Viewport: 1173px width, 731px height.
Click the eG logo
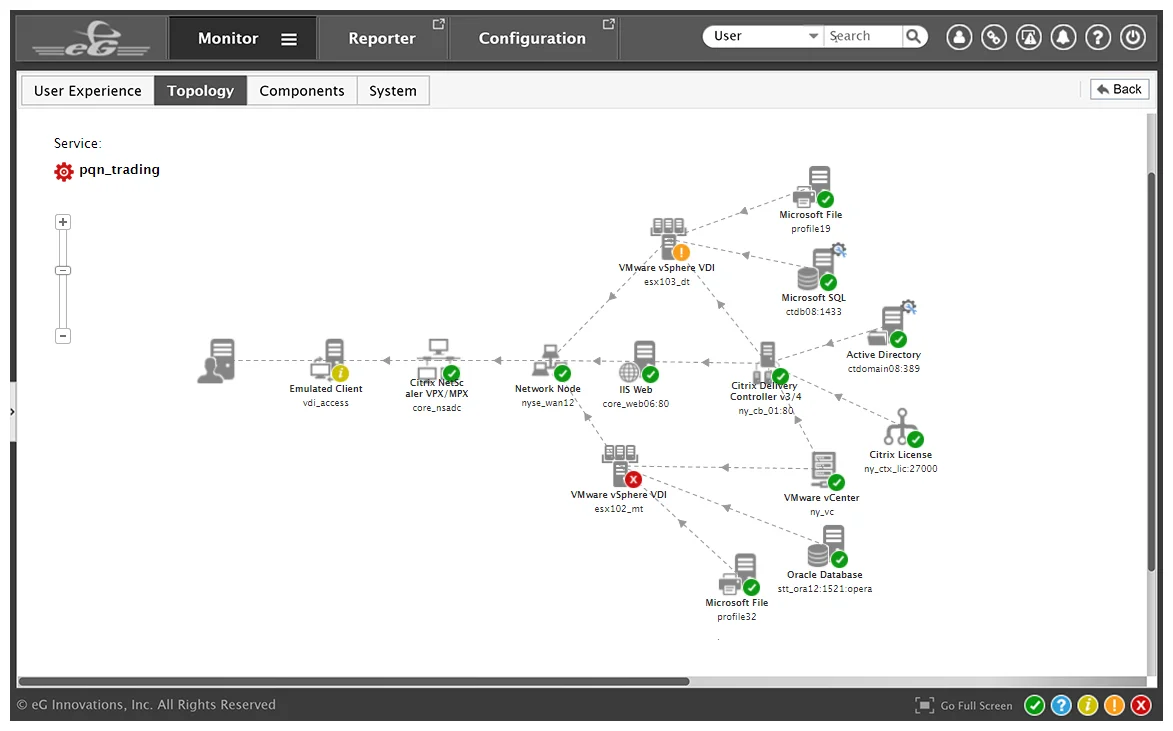pyautogui.click(x=91, y=39)
